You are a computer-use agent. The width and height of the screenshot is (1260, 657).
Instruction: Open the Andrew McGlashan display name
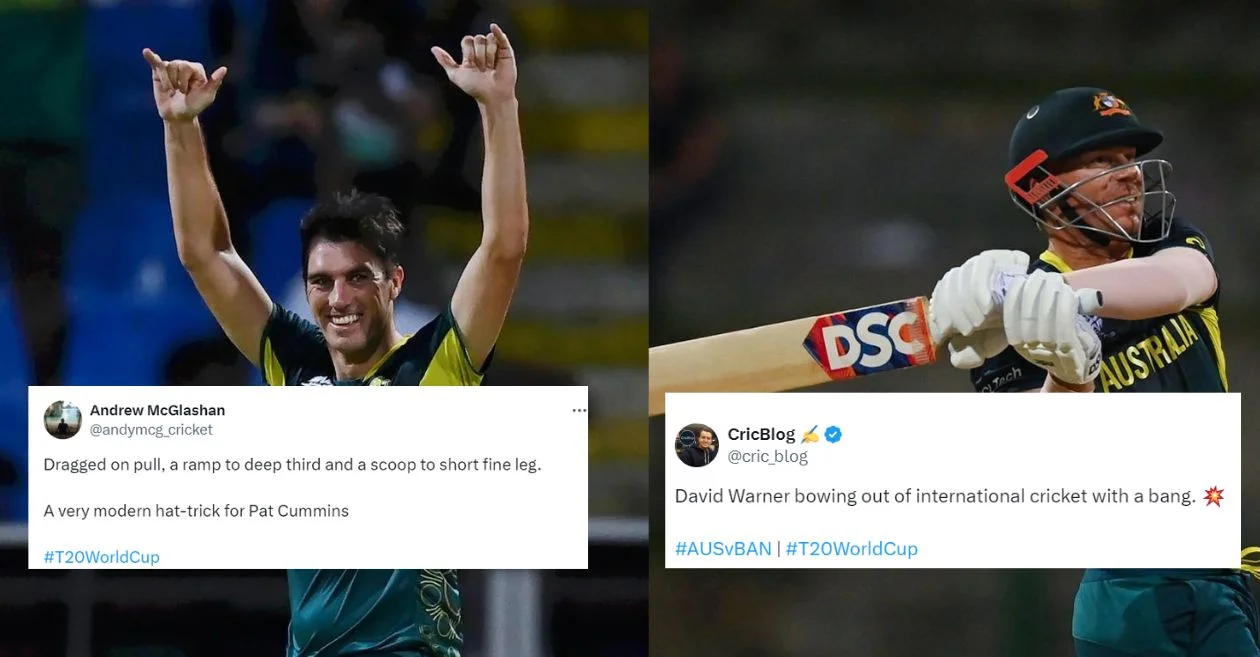(157, 410)
